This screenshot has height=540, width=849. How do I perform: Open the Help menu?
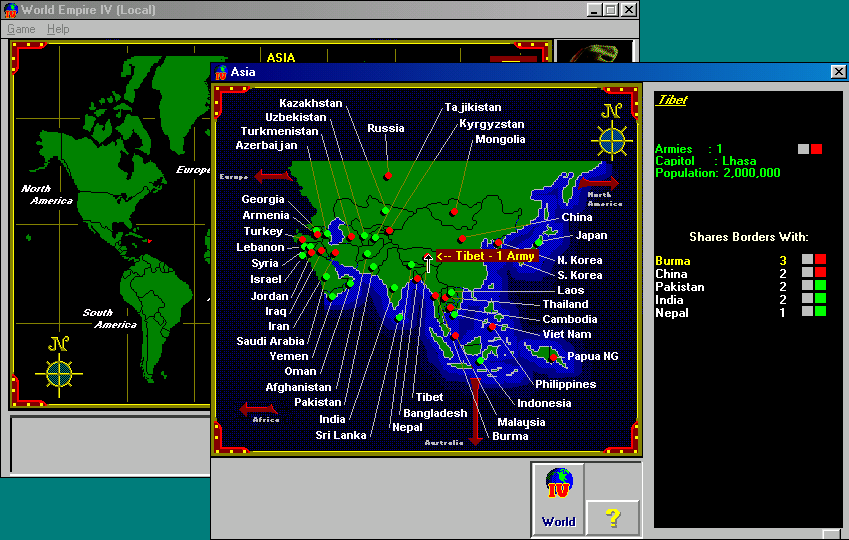[x=58, y=29]
